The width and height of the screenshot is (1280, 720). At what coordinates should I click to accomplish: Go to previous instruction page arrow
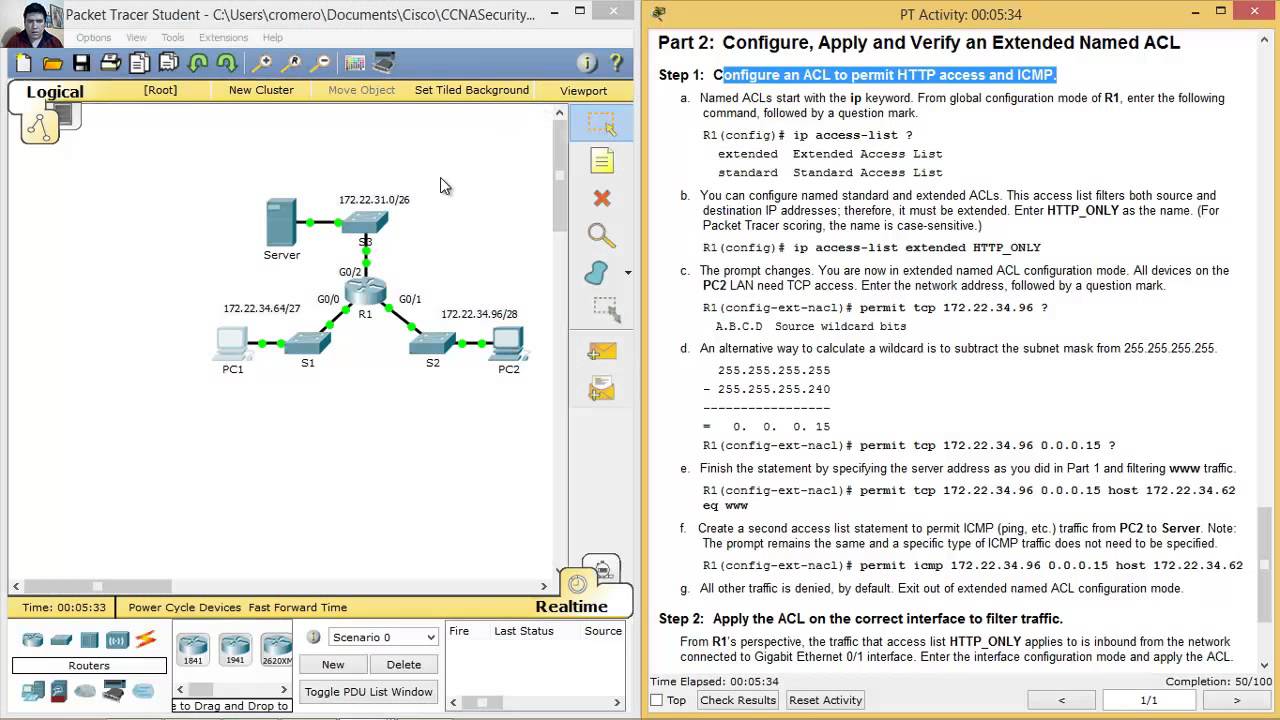pyautogui.click(x=1062, y=700)
